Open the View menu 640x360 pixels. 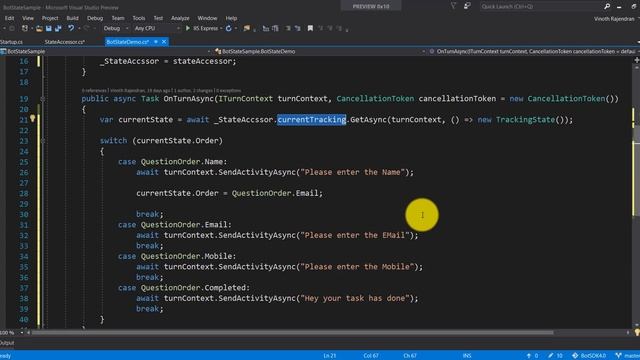(28, 18)
